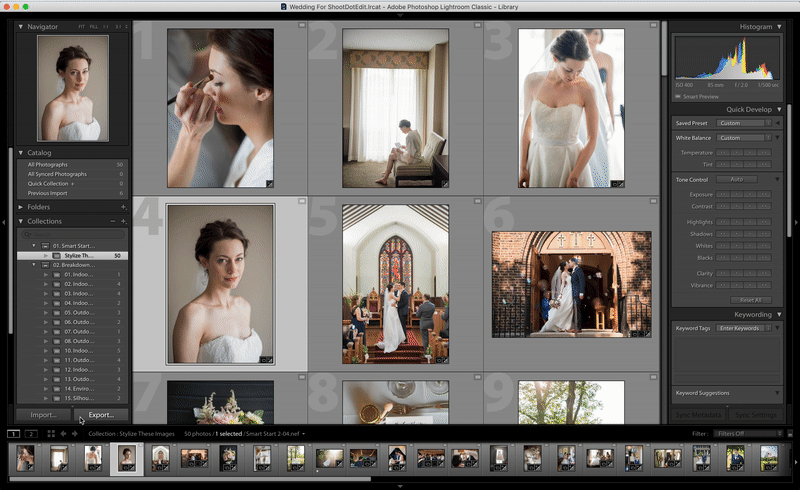Go forward with the right arrow icon
Viewport: 800px width, 490px height.
74,433
